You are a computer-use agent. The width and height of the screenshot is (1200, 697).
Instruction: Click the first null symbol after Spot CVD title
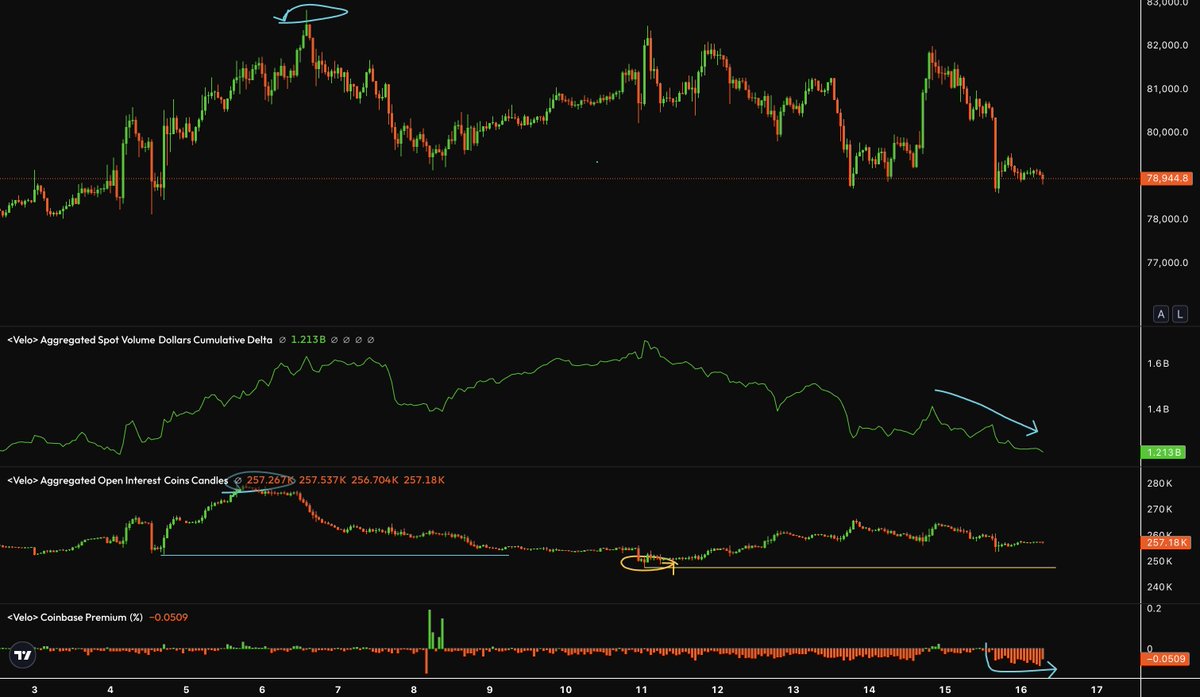click(283, 341)
